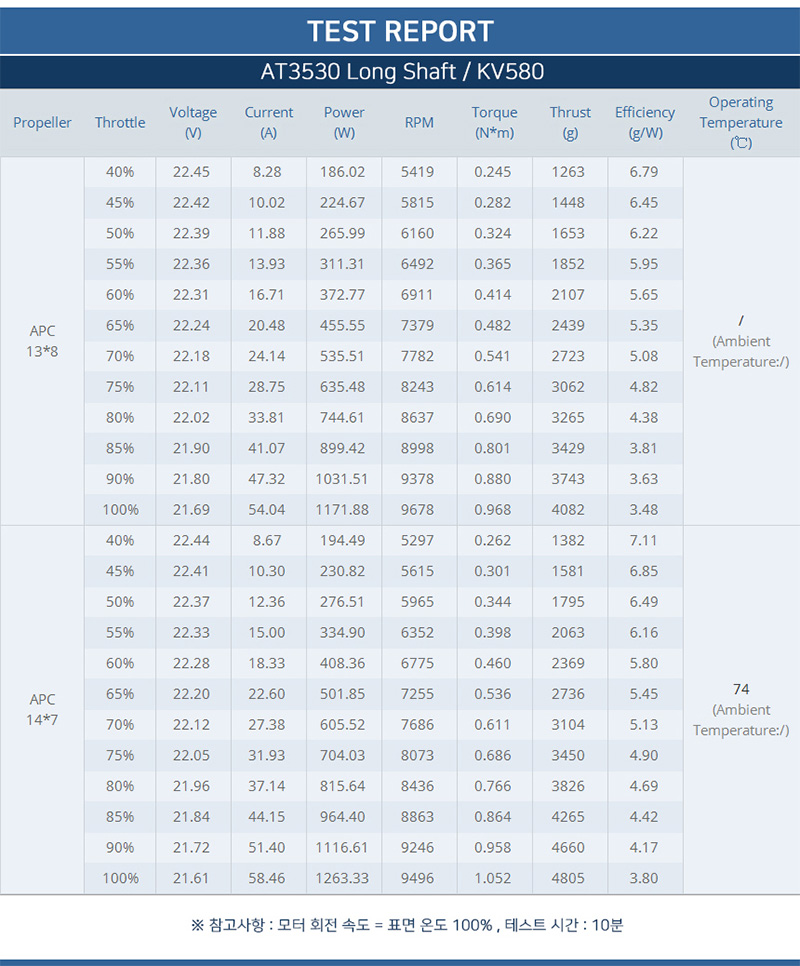This screenshot has width=800, height=966.
Task: Click the Throttle column header
Action: pyautogui.click(x=120, y=123)
